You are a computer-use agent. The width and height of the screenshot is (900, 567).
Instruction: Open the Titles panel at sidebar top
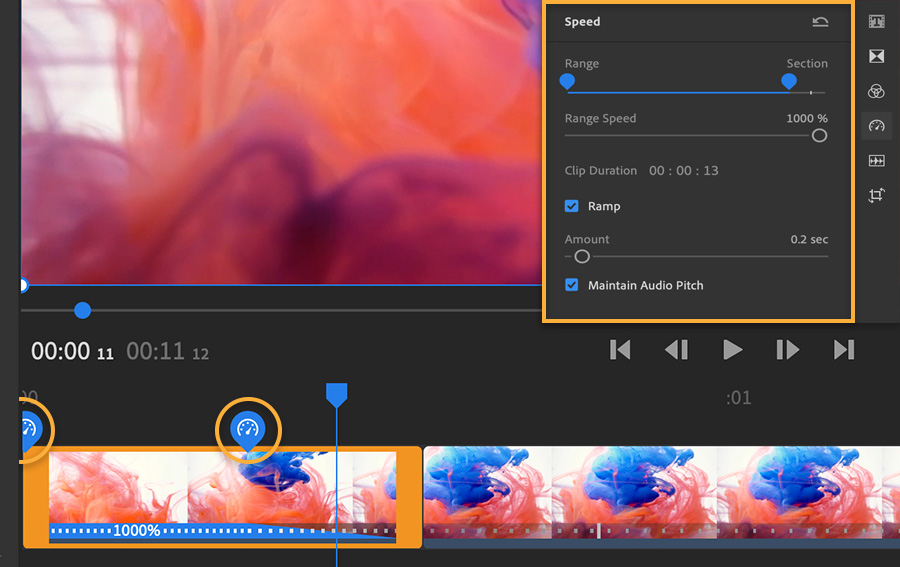[876, 22]
